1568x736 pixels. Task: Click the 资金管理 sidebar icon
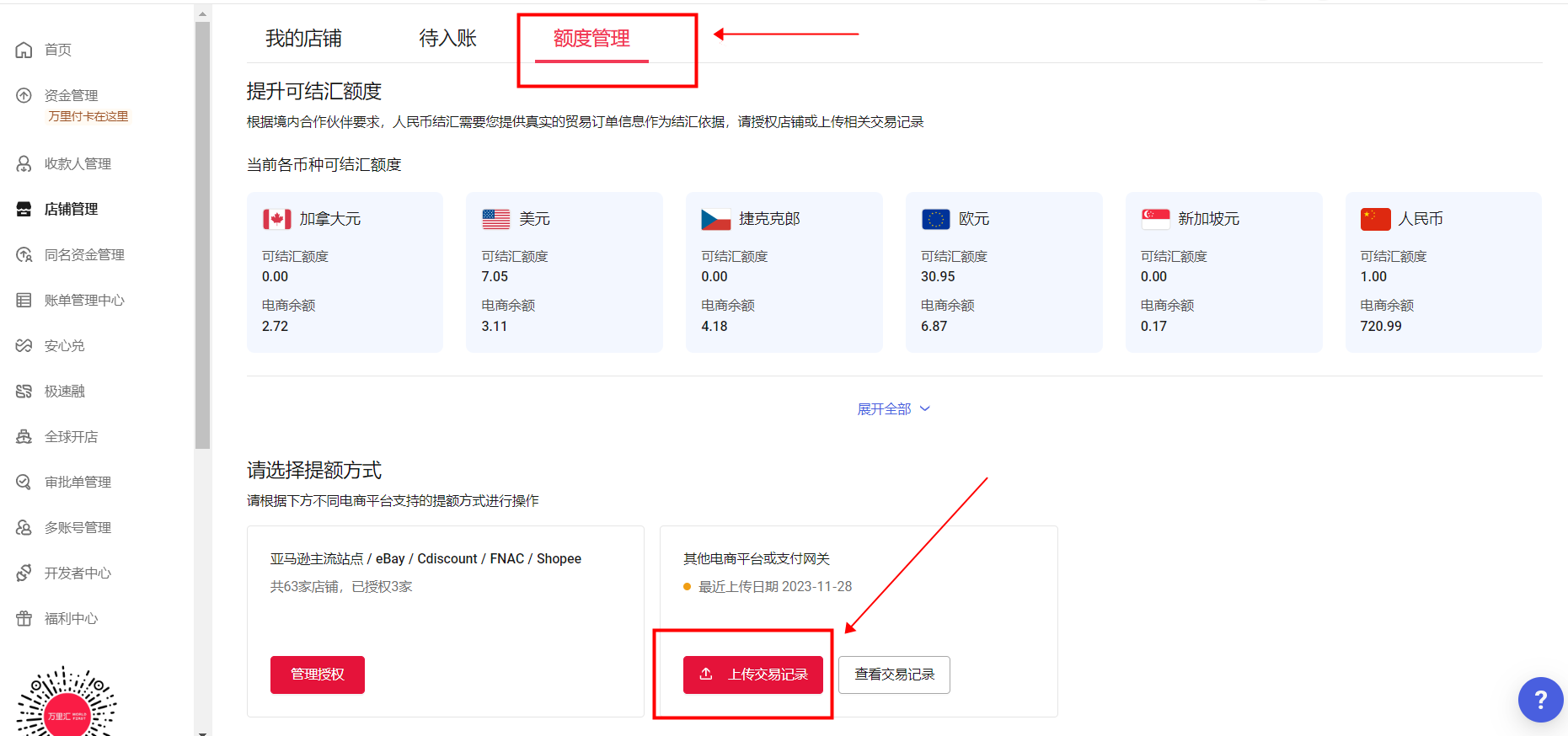click(24, 95)
